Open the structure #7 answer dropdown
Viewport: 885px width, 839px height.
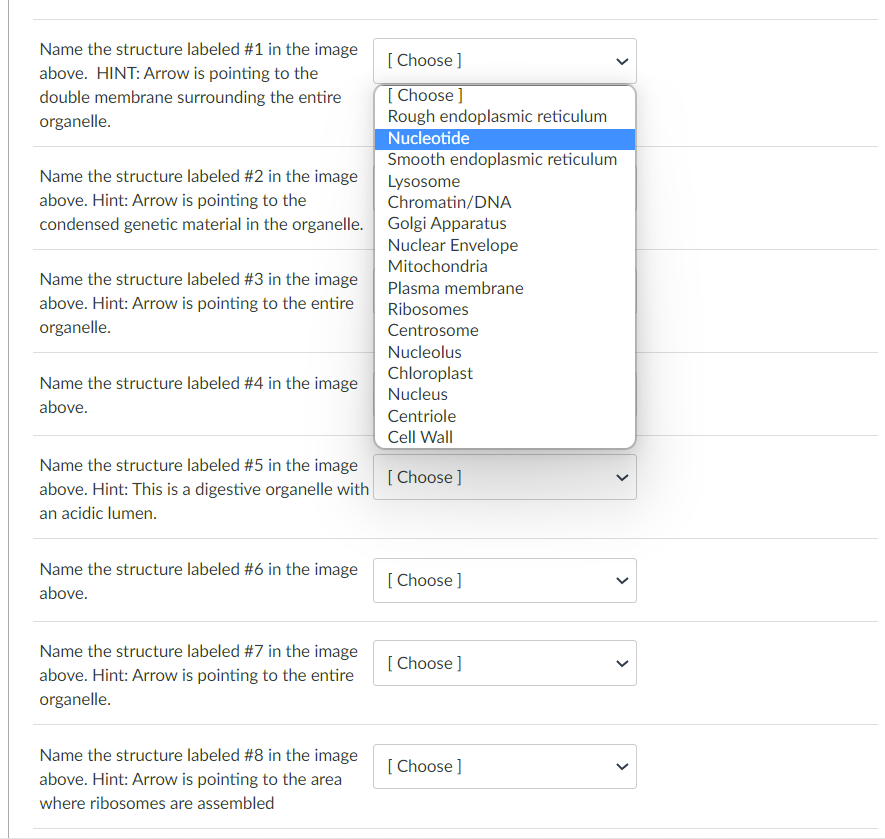(505, 663)
